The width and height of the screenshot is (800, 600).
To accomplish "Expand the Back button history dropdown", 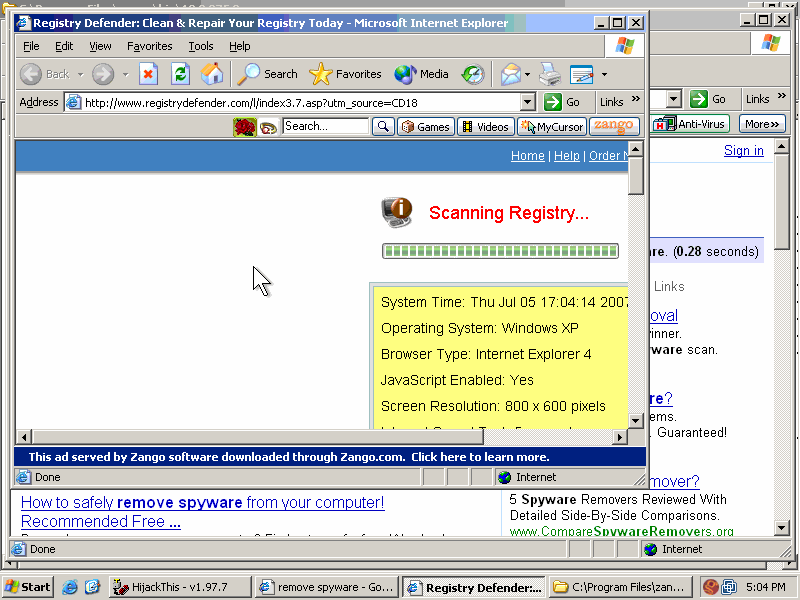I will tap(80, 74).
